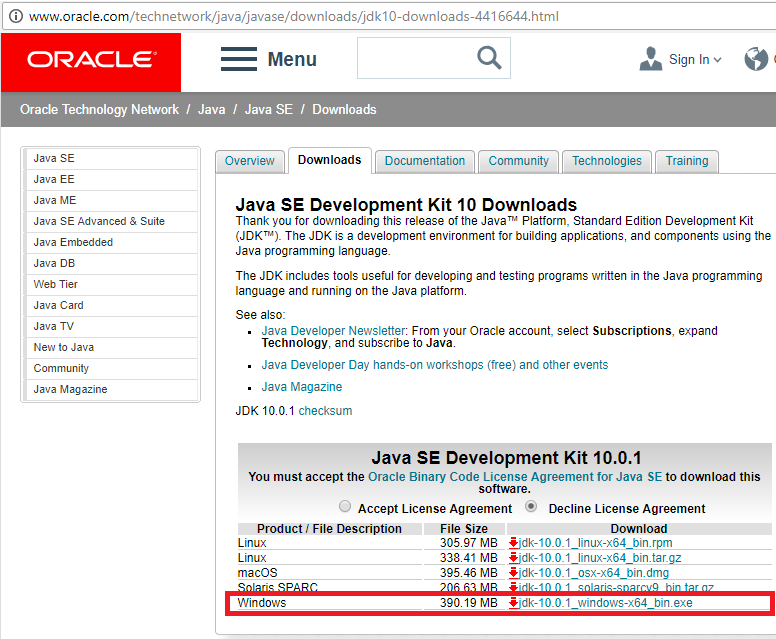Click red download arrow for Windows exe
Image resolution: width=776 pixels, height=639 pixels.
(514, 603)
